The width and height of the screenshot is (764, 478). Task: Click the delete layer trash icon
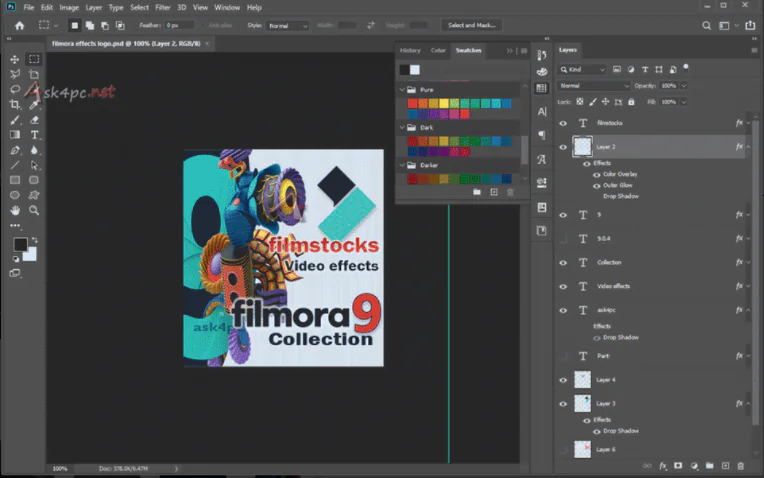point(740,465)
